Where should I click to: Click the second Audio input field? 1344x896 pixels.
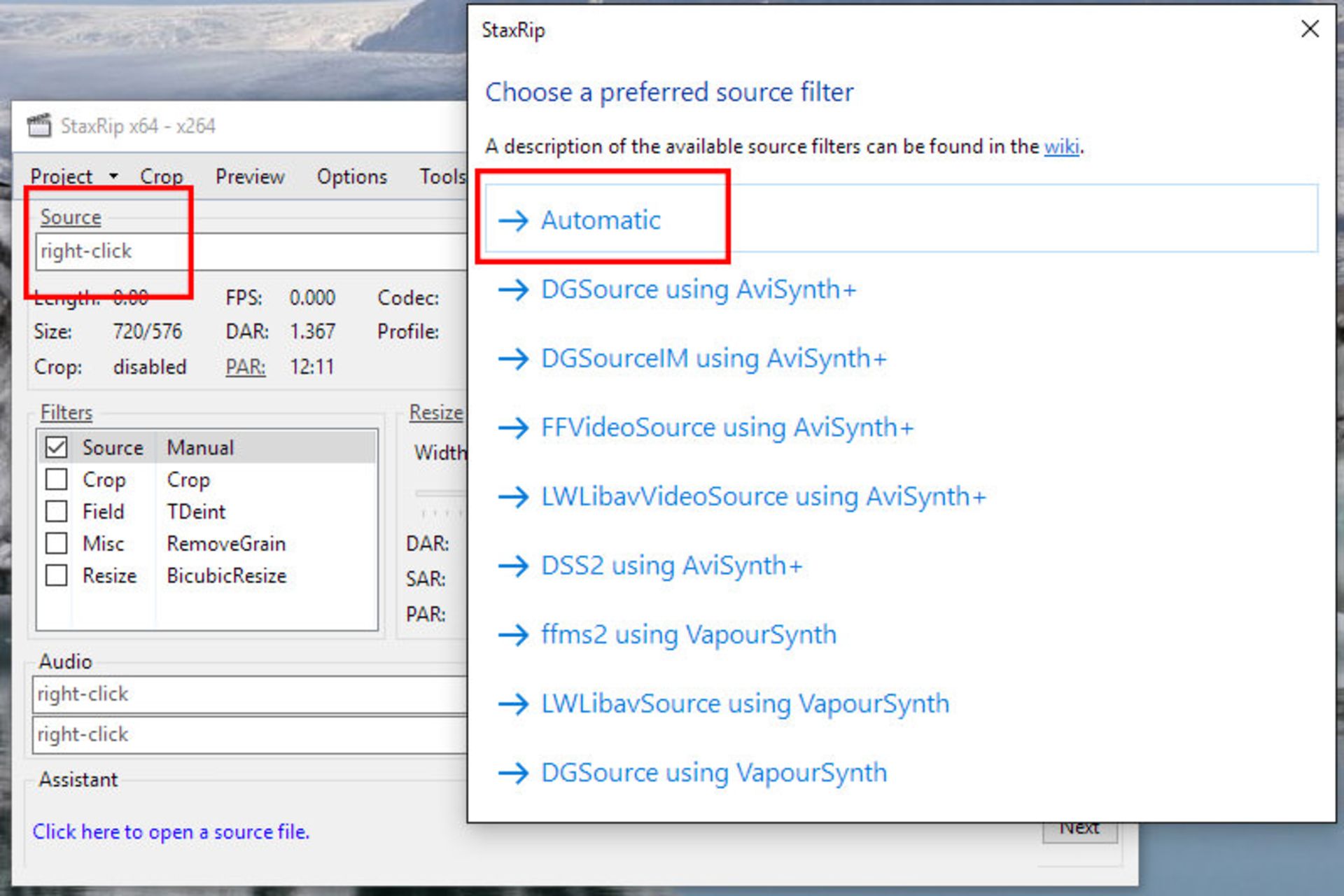pos(250,734)
